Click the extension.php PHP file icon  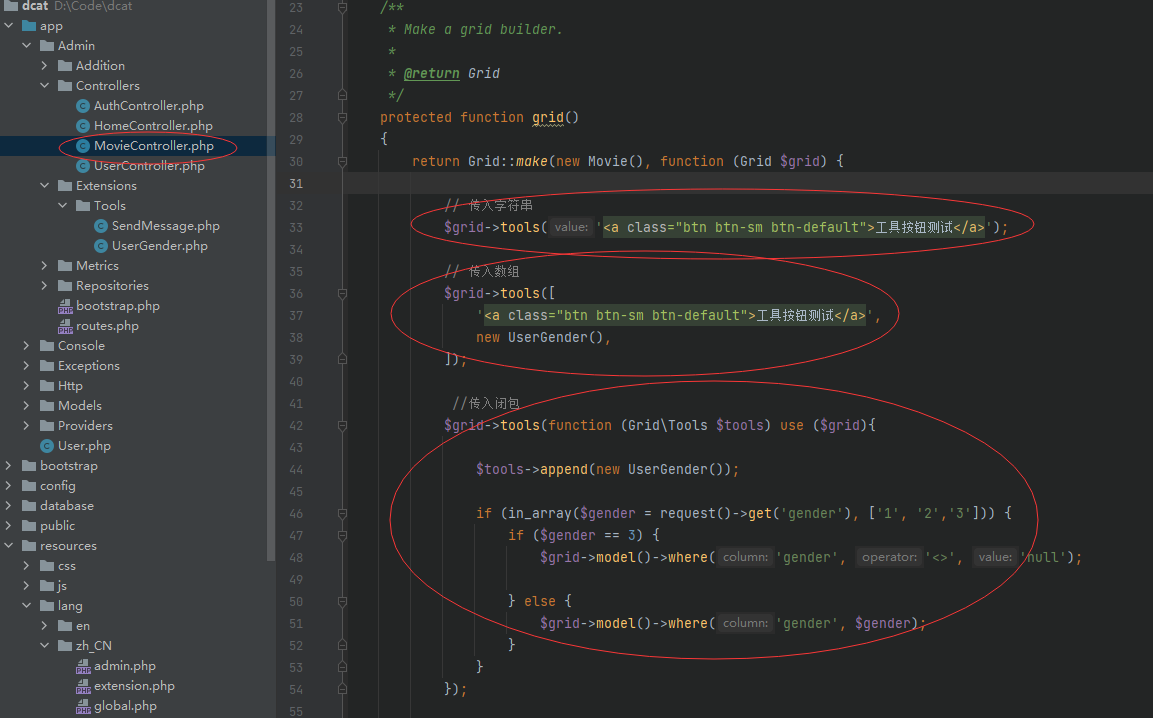(83, 686)
